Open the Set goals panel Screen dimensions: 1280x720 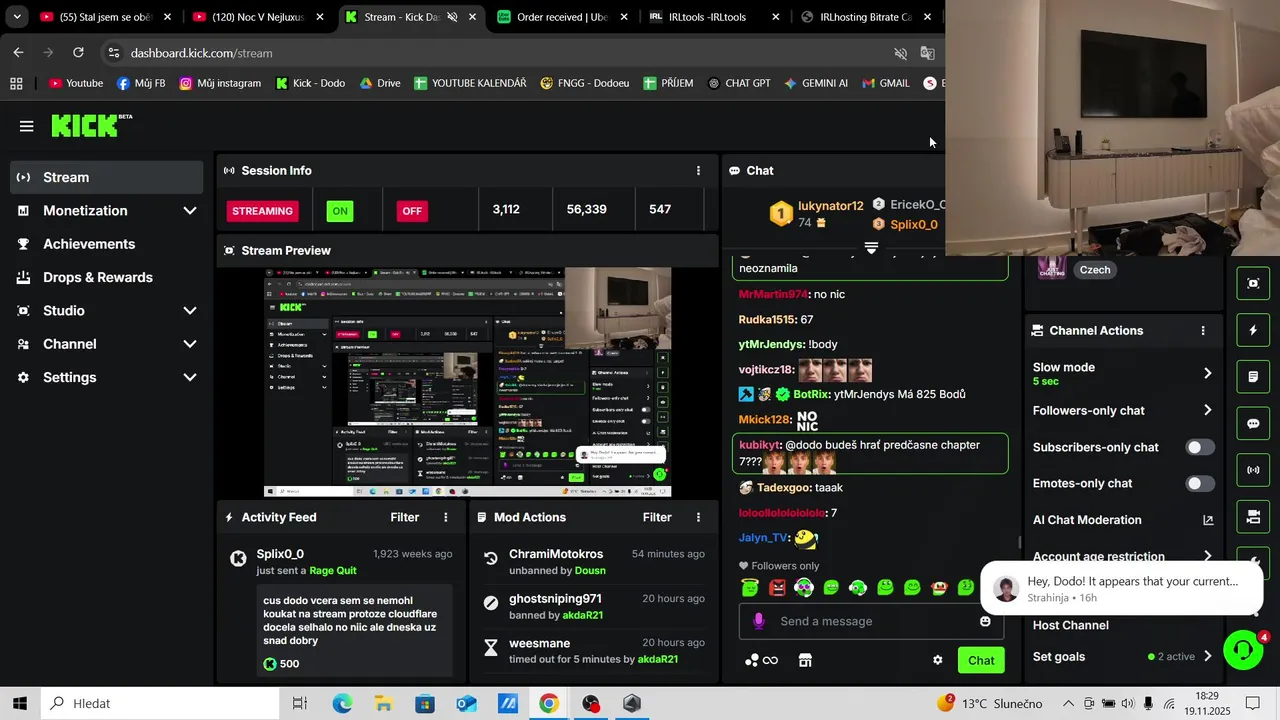(1123, 657)
